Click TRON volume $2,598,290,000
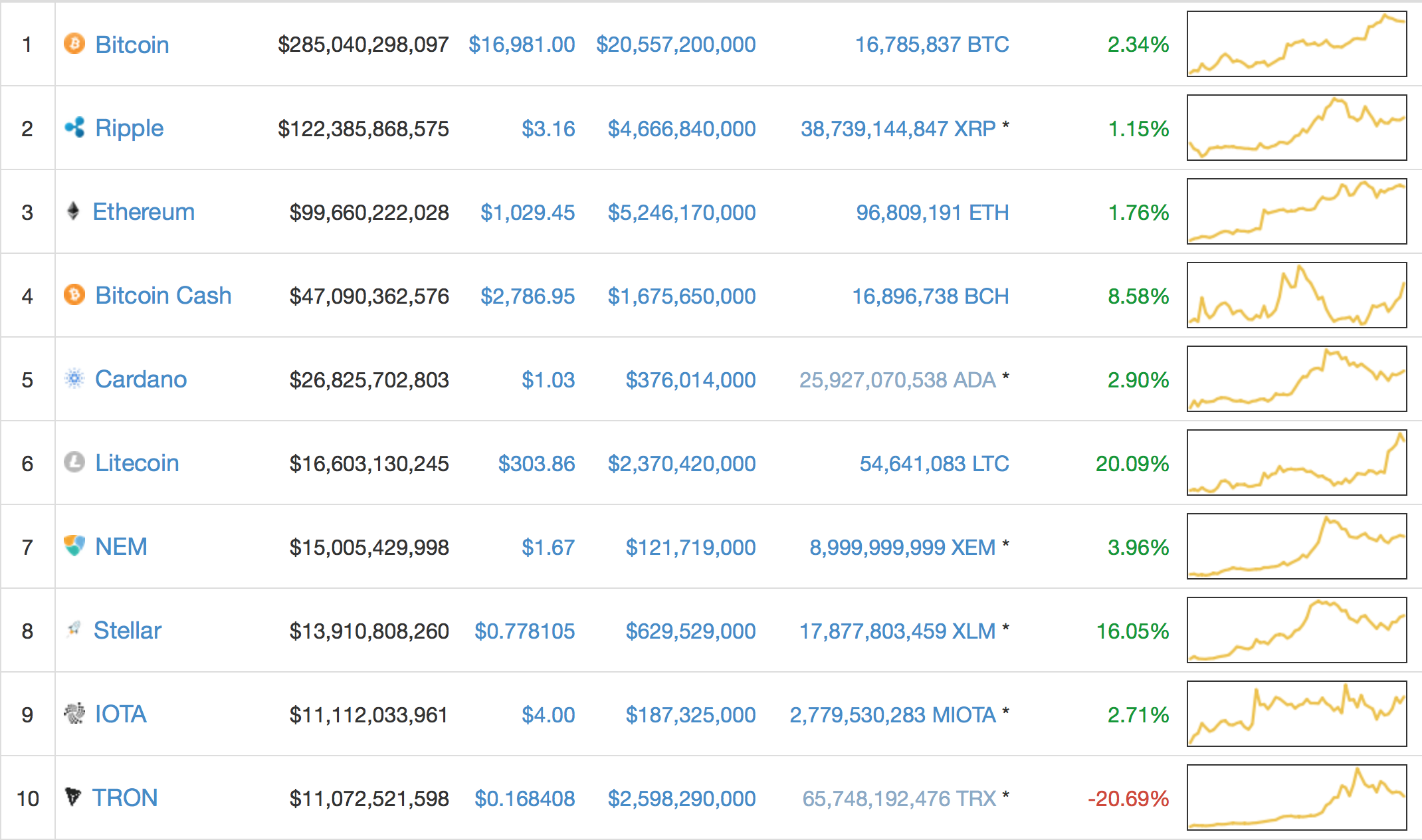Screen dimensions: 1422x840 point(682,799)
